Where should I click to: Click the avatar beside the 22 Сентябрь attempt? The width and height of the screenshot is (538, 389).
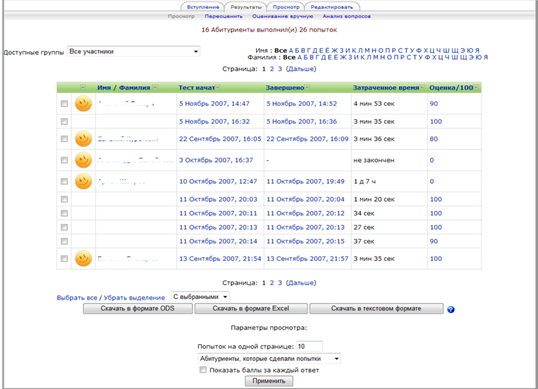click(83, 139)
